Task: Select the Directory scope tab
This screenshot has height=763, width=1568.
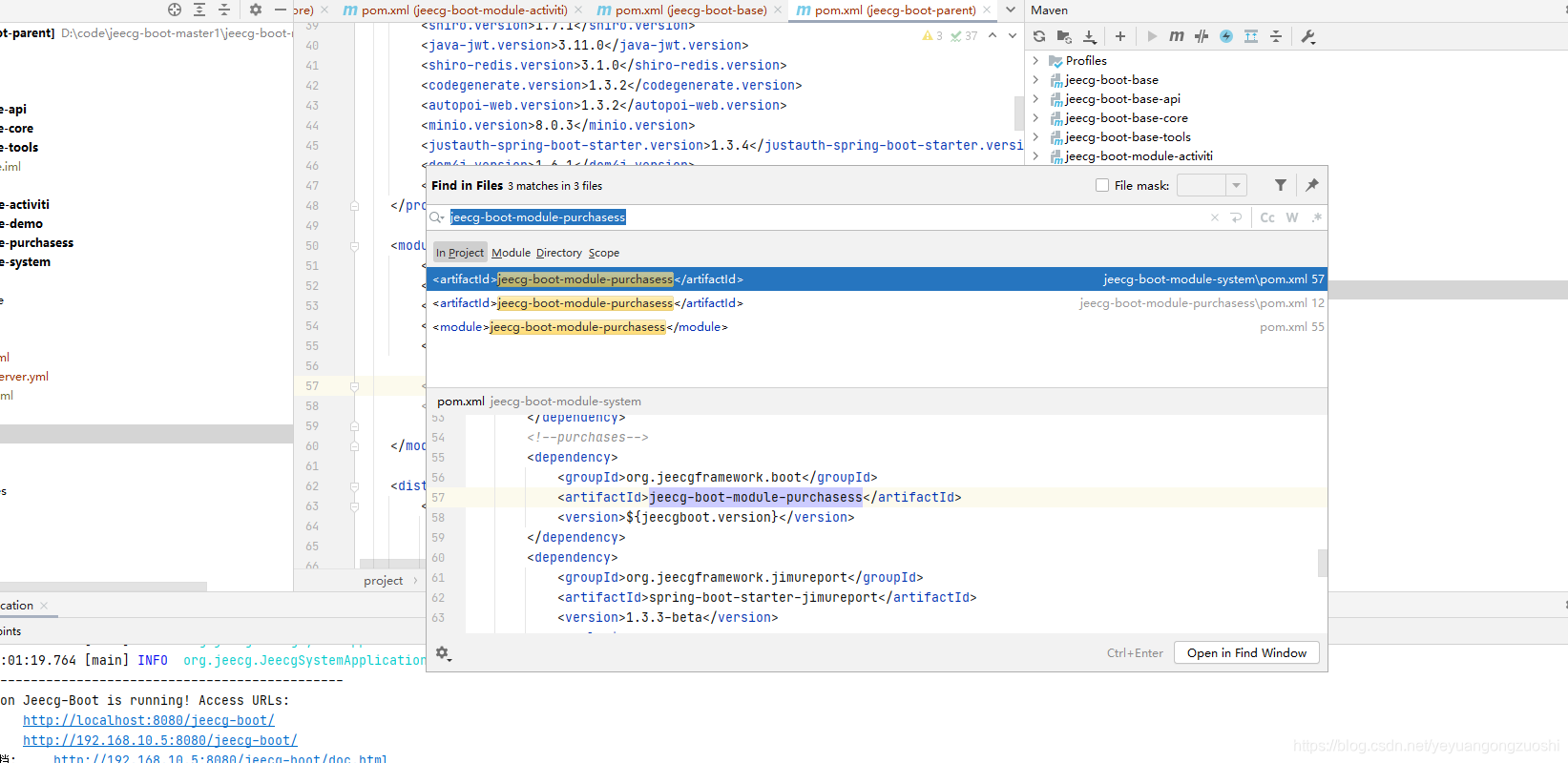Action: pyautogui.click(x=558, y=253)
